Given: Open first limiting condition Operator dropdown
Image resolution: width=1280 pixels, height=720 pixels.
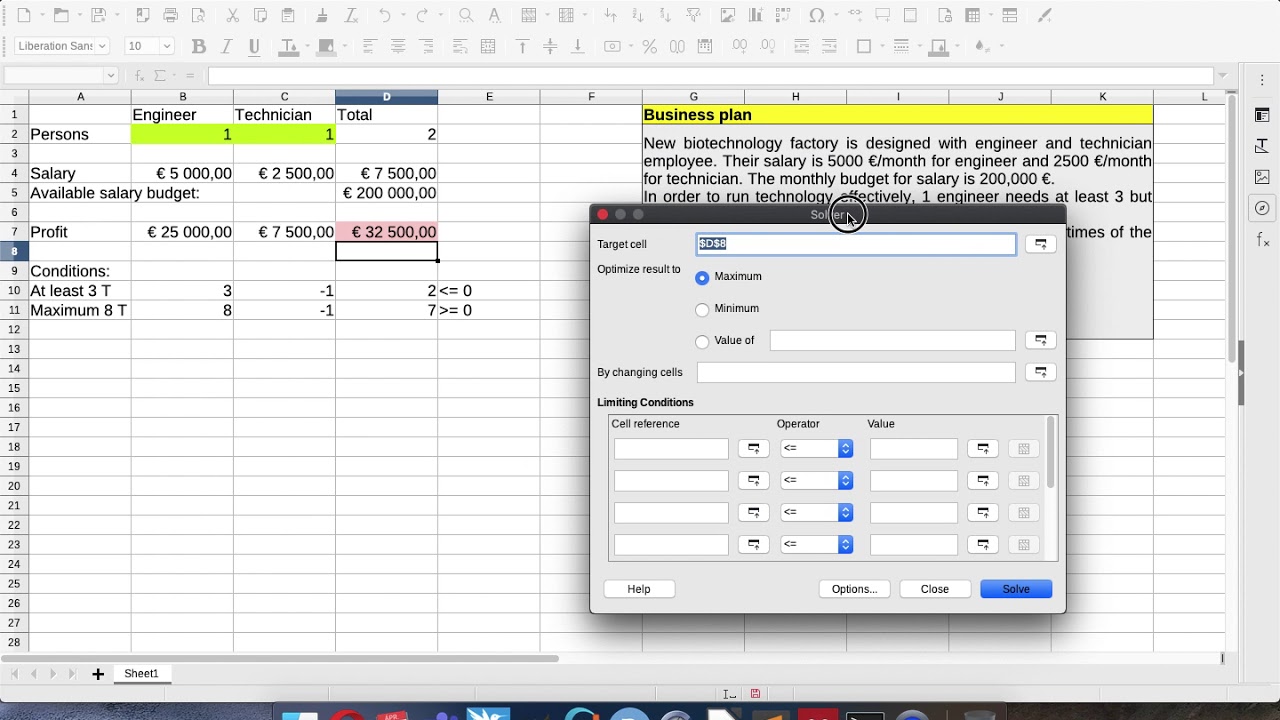Looking at the screenshot, I should [816, 449].
